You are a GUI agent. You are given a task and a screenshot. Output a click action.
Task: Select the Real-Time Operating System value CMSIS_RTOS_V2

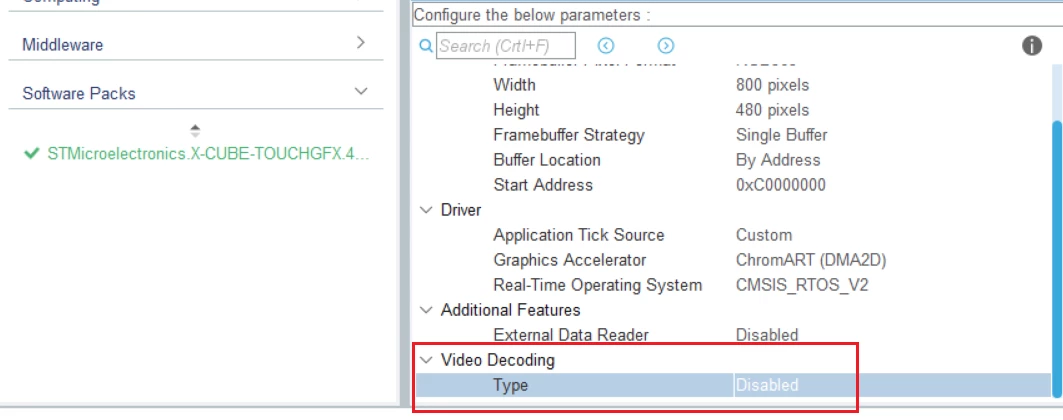(801, 285)
